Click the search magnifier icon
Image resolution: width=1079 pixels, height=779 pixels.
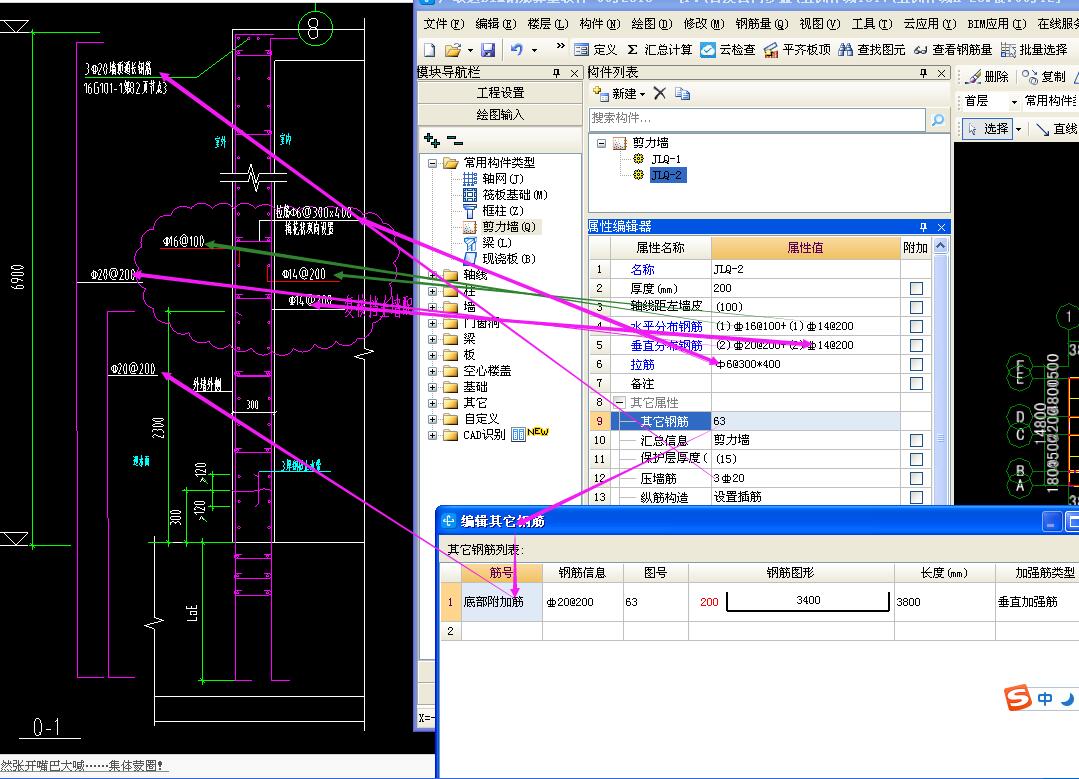937,120
